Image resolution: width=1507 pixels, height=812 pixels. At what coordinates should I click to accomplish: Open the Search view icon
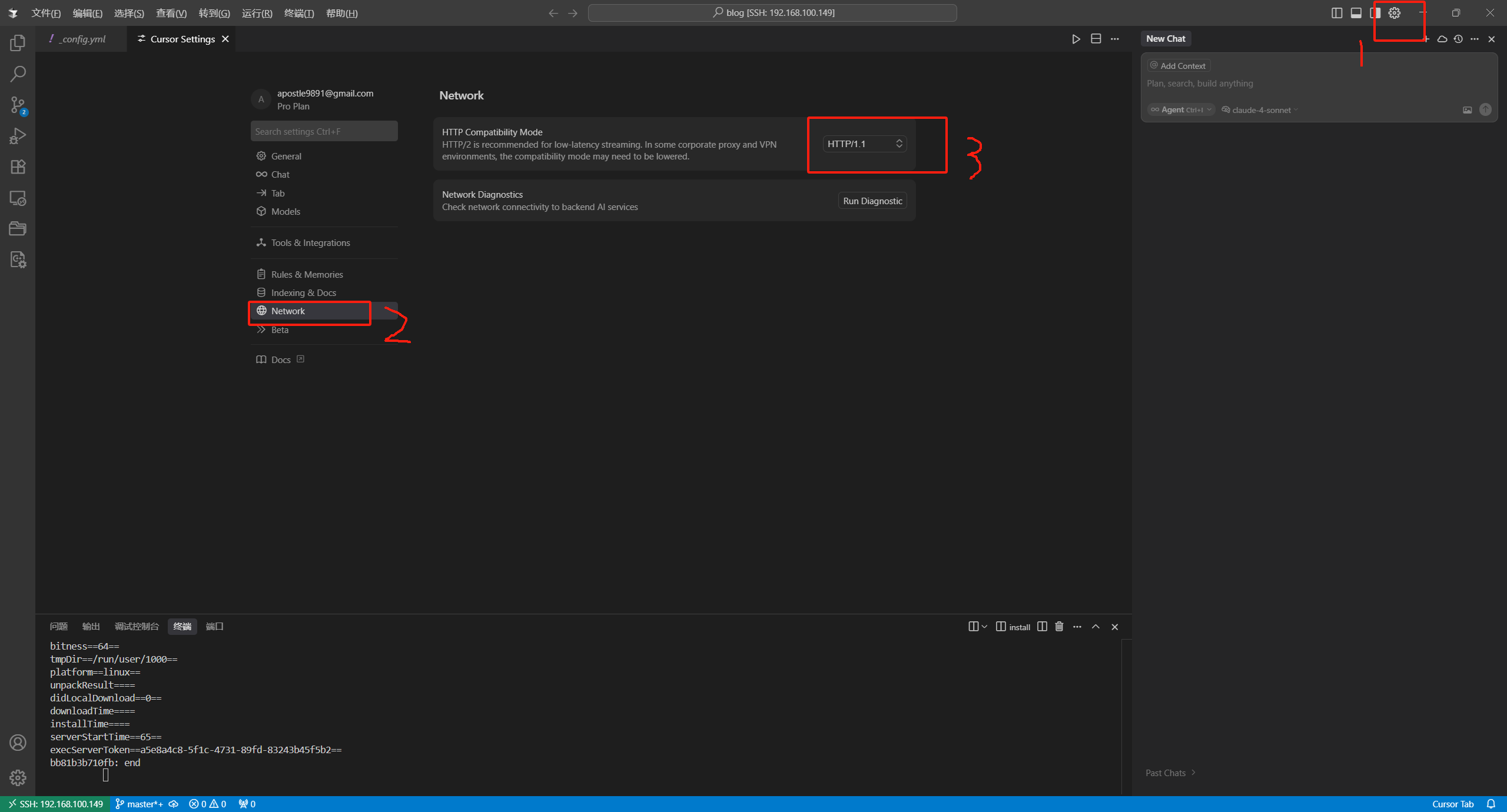pyautogui.click(x=18, y=74)
